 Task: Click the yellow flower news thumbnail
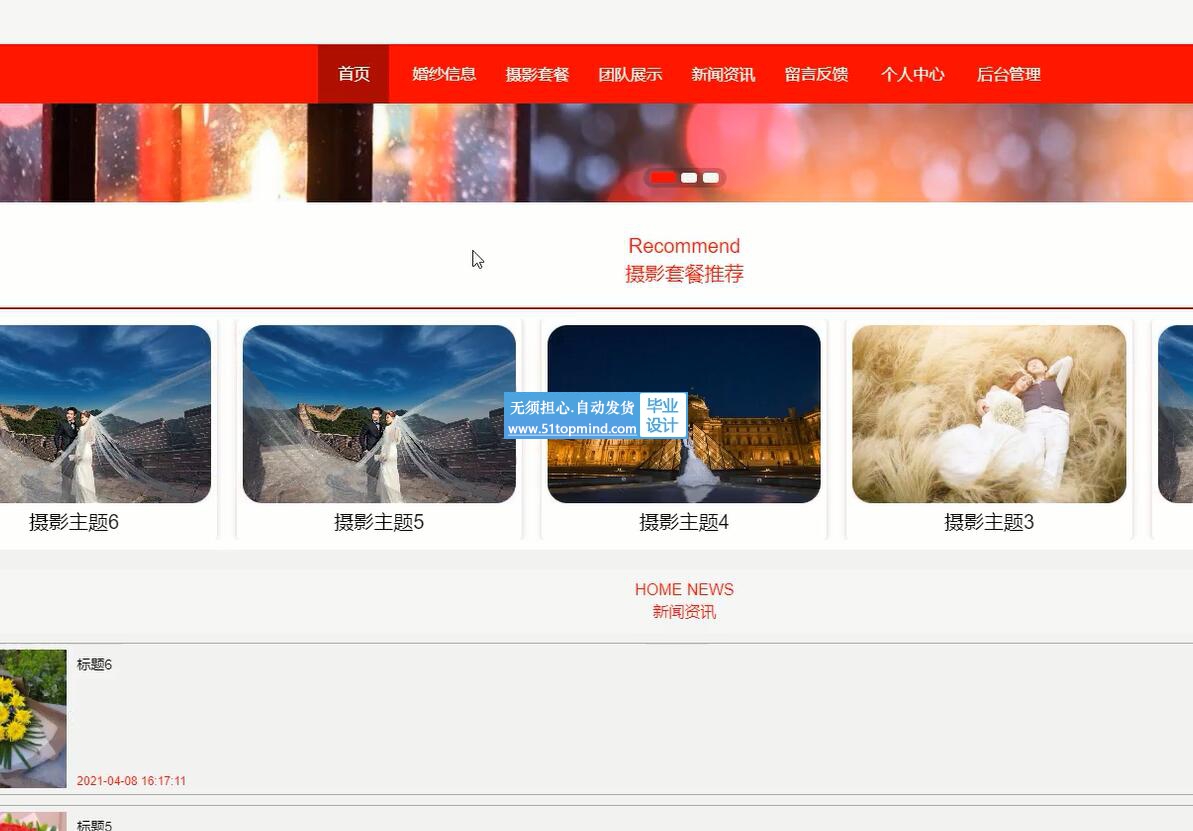click(x=32, y=718)
